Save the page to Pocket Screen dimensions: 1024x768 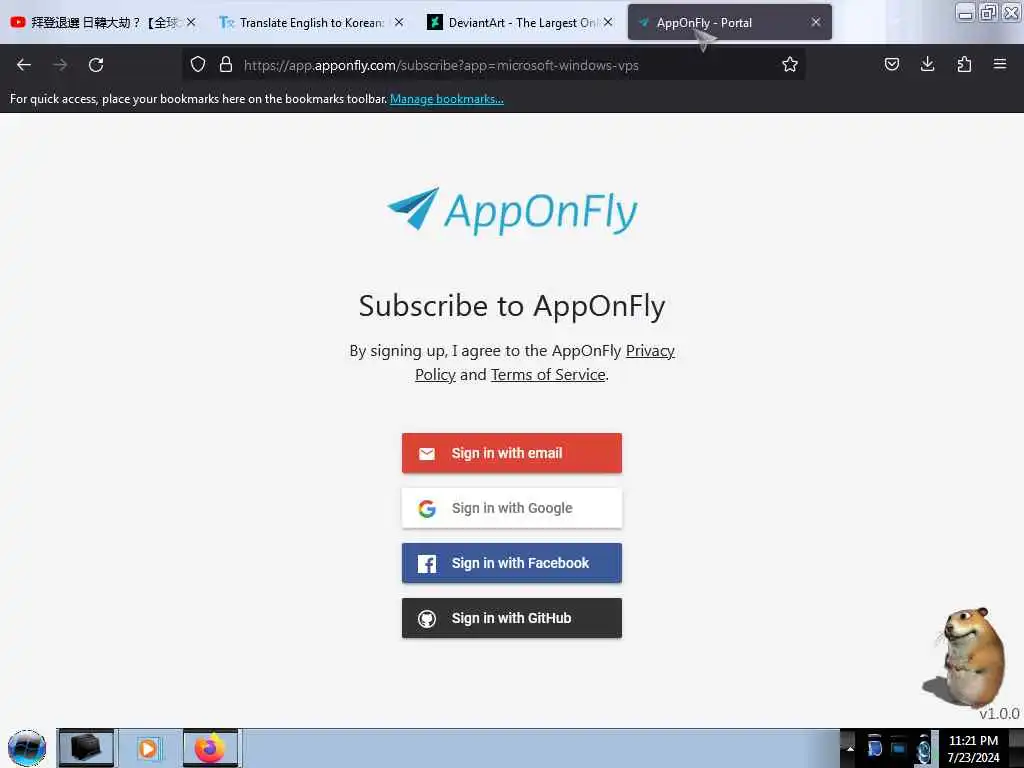coord(892,64)
